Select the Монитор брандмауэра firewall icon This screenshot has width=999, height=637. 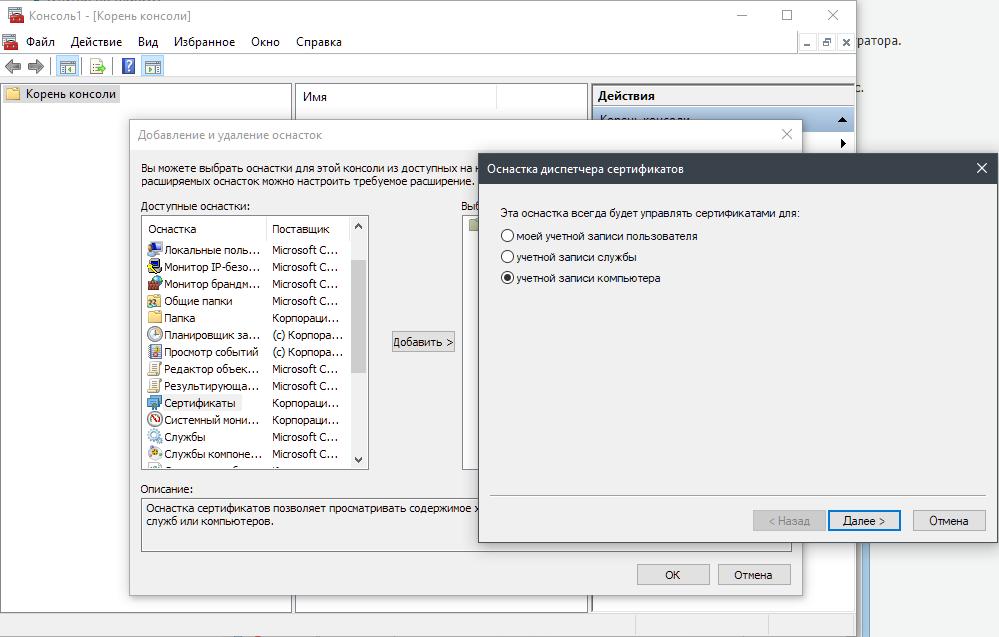[155, 284]
